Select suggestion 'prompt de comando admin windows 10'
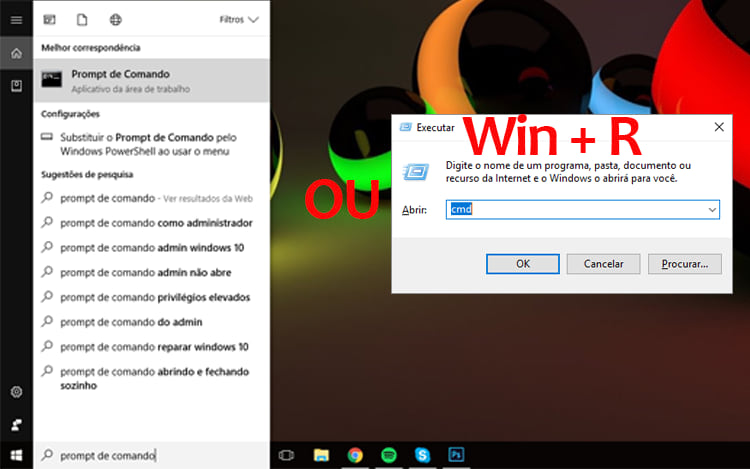The image size is (750, 469). click(152, 248)
